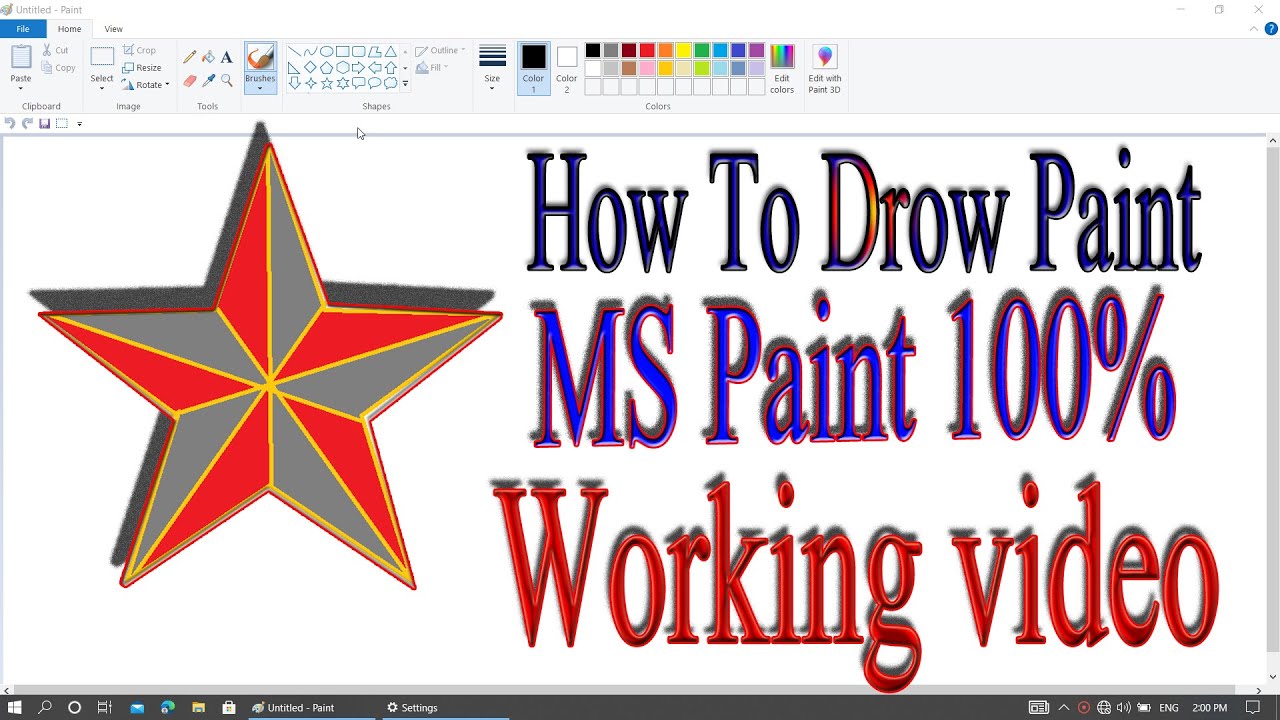The height and width of the screenshot is (720, 1280).
Task: Pick the purple color swatch
Action: 757,50
